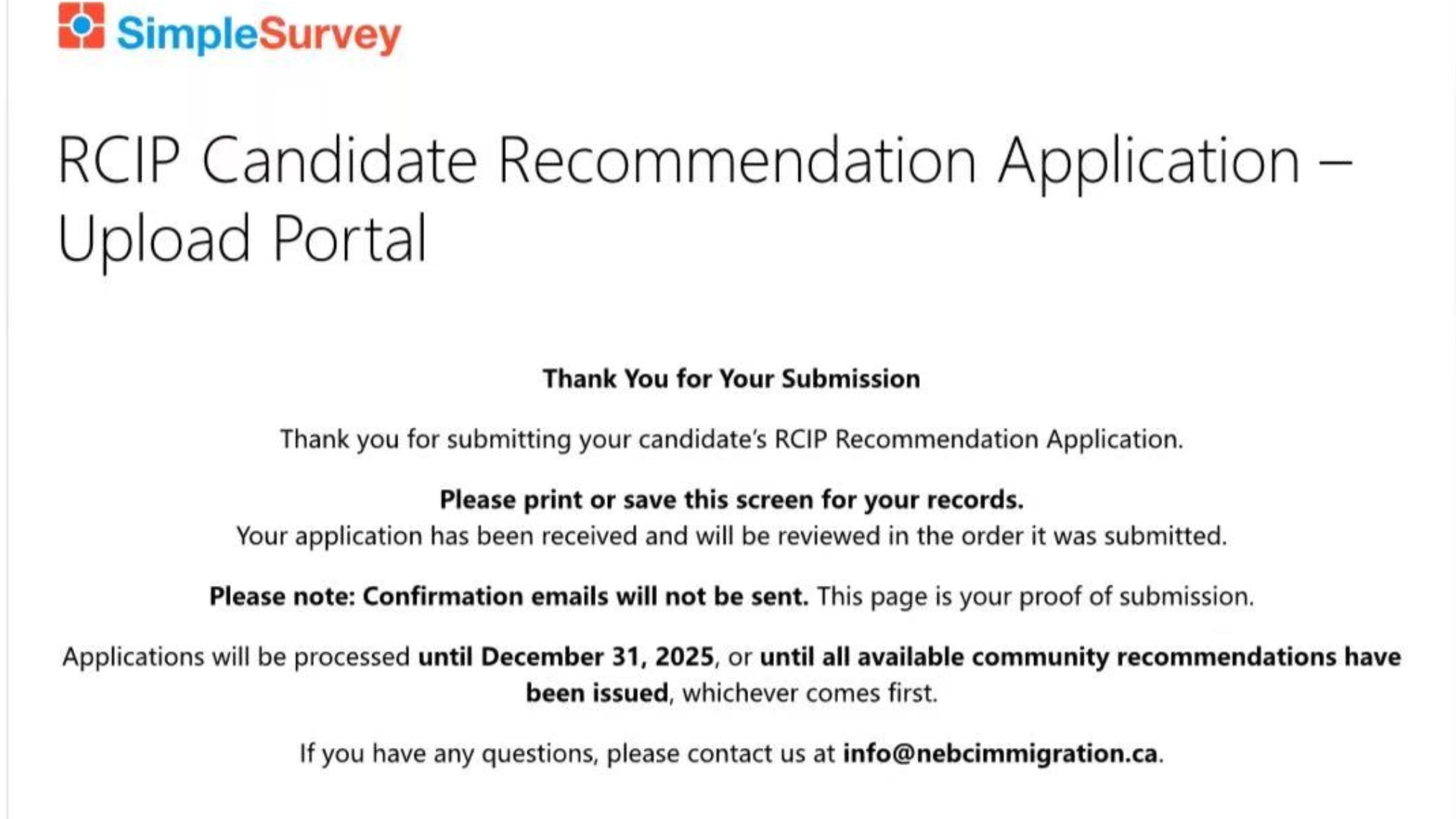The height and width of the screenshot is (819, 1456).
Task: Click the "Upload Portal" title text
Action: click(242, 238)
